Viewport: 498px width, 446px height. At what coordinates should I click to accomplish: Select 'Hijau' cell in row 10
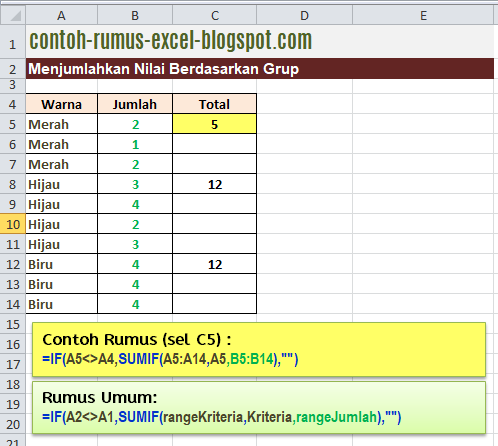point(62,224)
